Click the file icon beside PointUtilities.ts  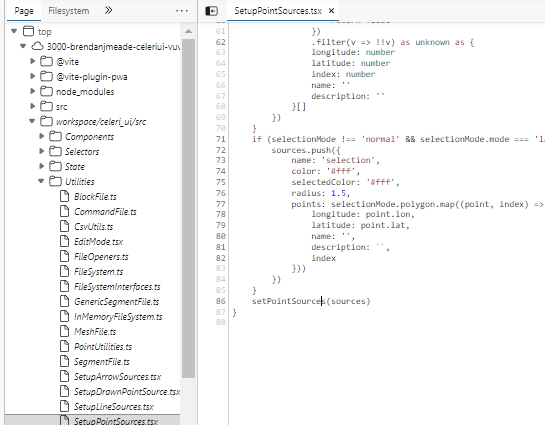64,346
